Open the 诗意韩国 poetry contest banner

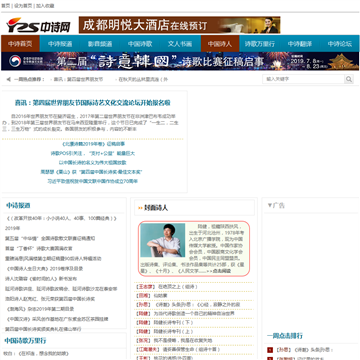click(180, 61)
